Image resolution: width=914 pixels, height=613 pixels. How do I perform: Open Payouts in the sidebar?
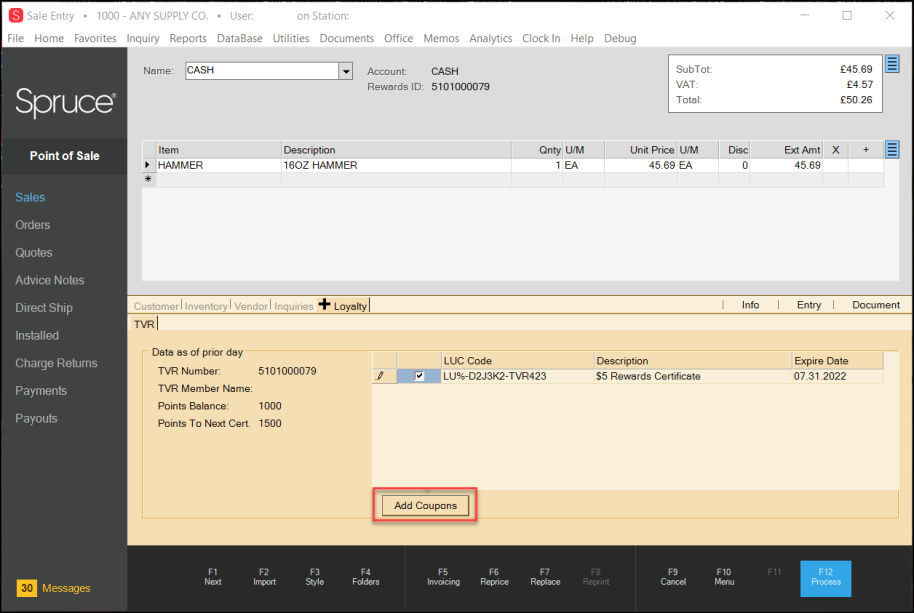[x=36, y=418]
